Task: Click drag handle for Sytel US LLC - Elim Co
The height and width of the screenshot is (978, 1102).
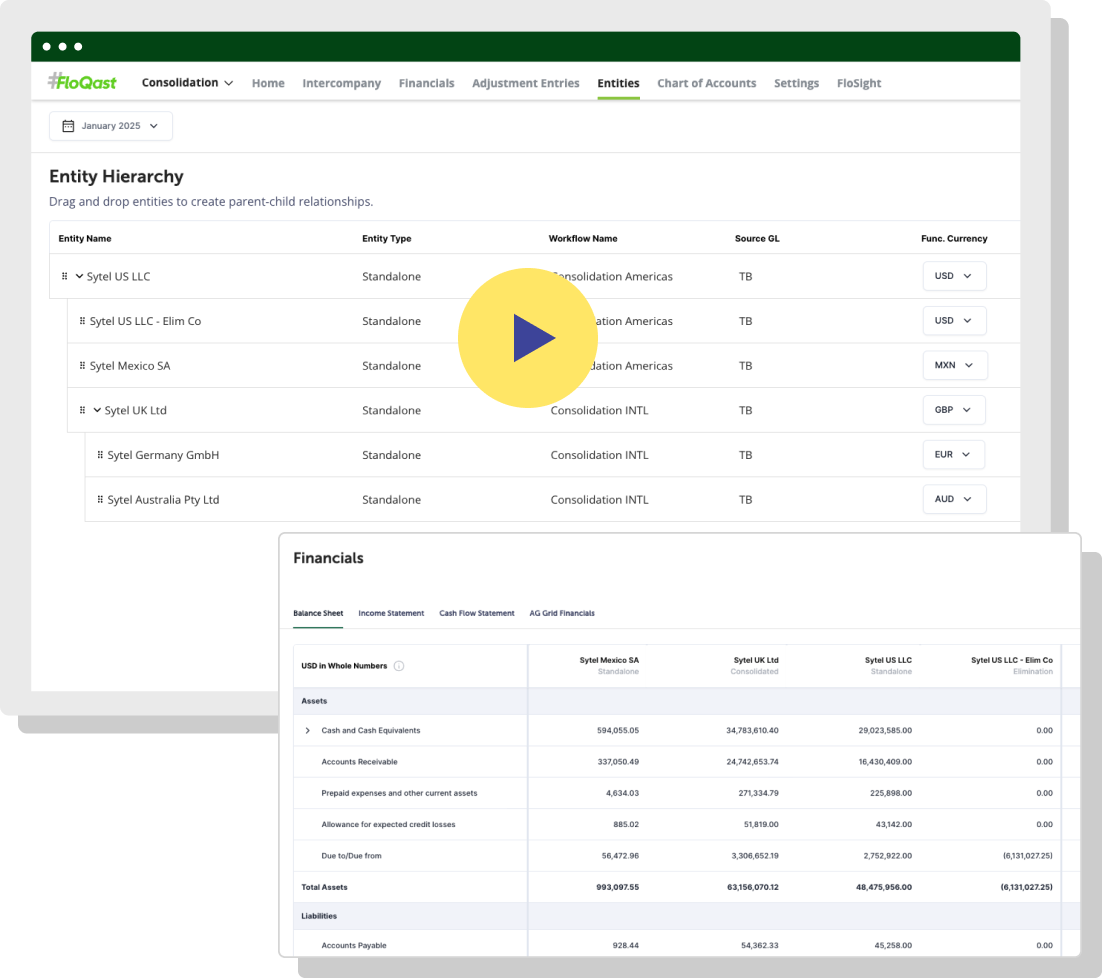Action: pos(82,320)
